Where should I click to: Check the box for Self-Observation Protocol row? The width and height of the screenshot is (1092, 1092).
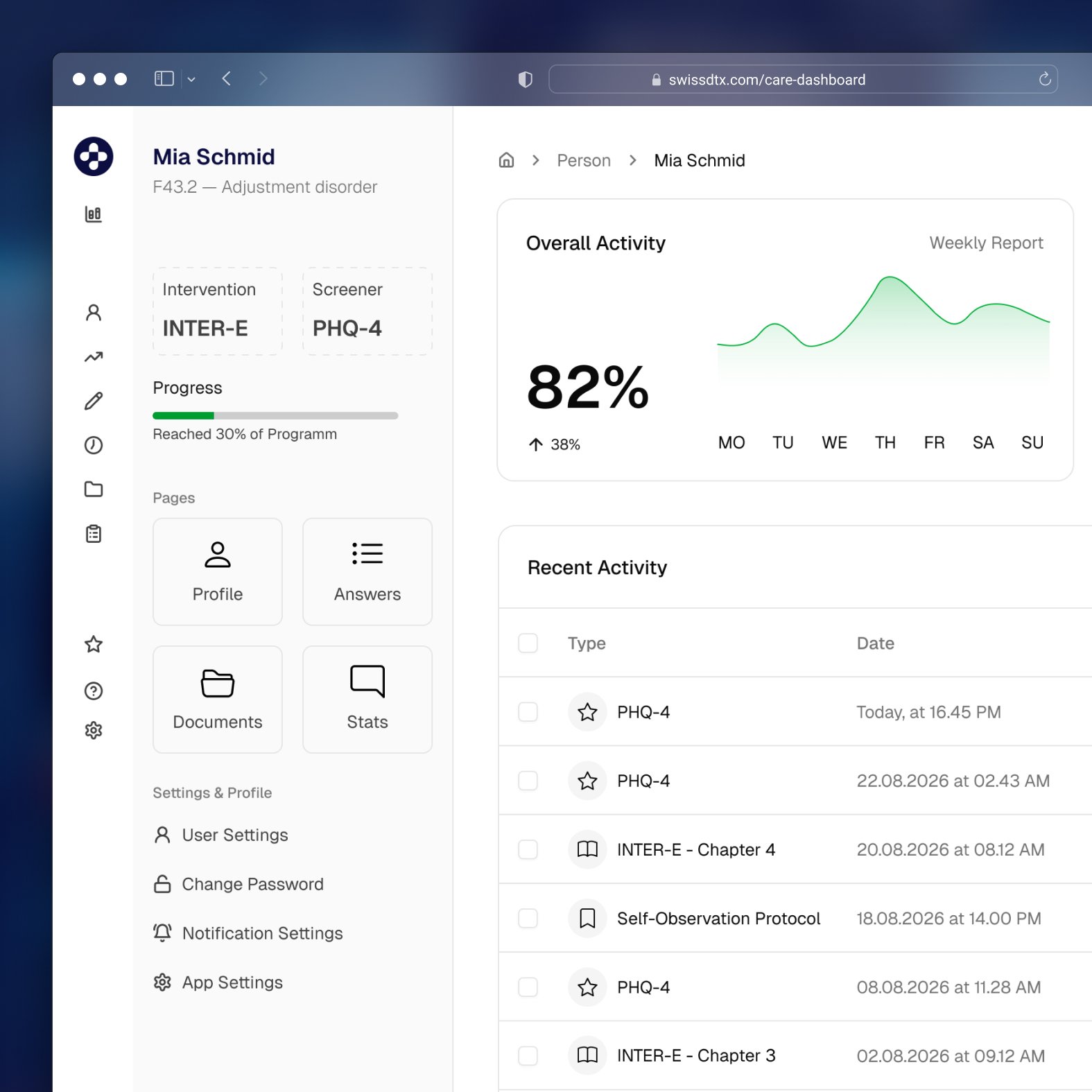528,918
